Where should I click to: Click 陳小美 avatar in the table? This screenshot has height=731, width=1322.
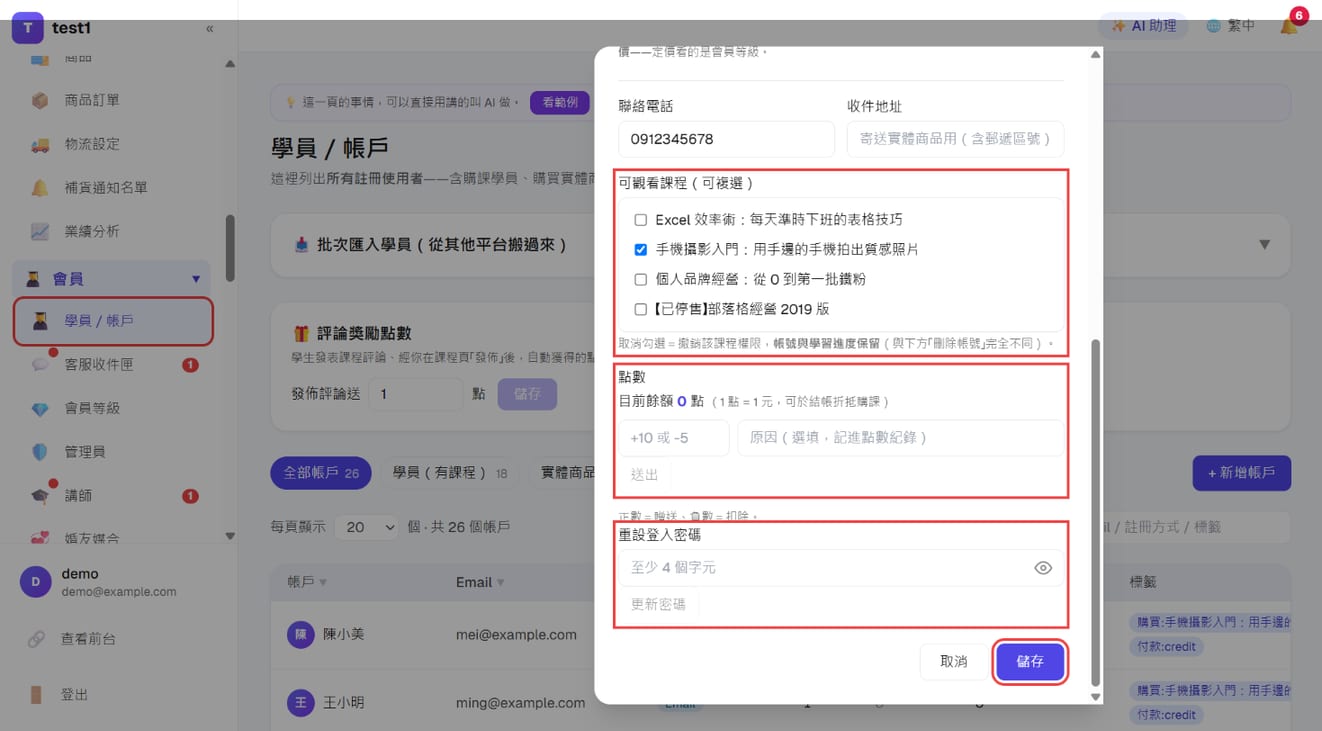[x=301, y=634]
